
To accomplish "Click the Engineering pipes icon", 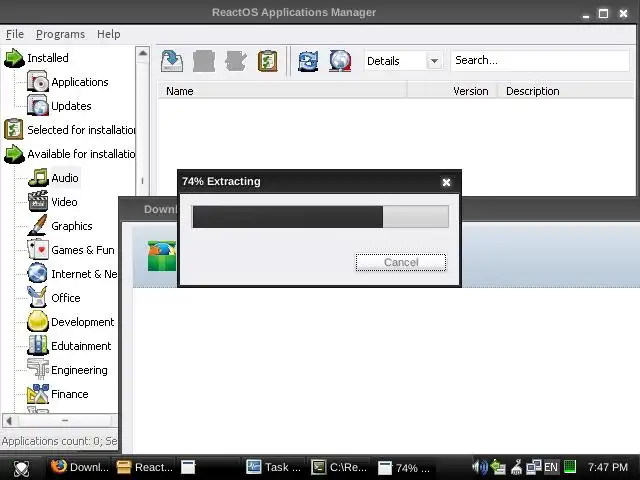I will [x=38, y=370].
